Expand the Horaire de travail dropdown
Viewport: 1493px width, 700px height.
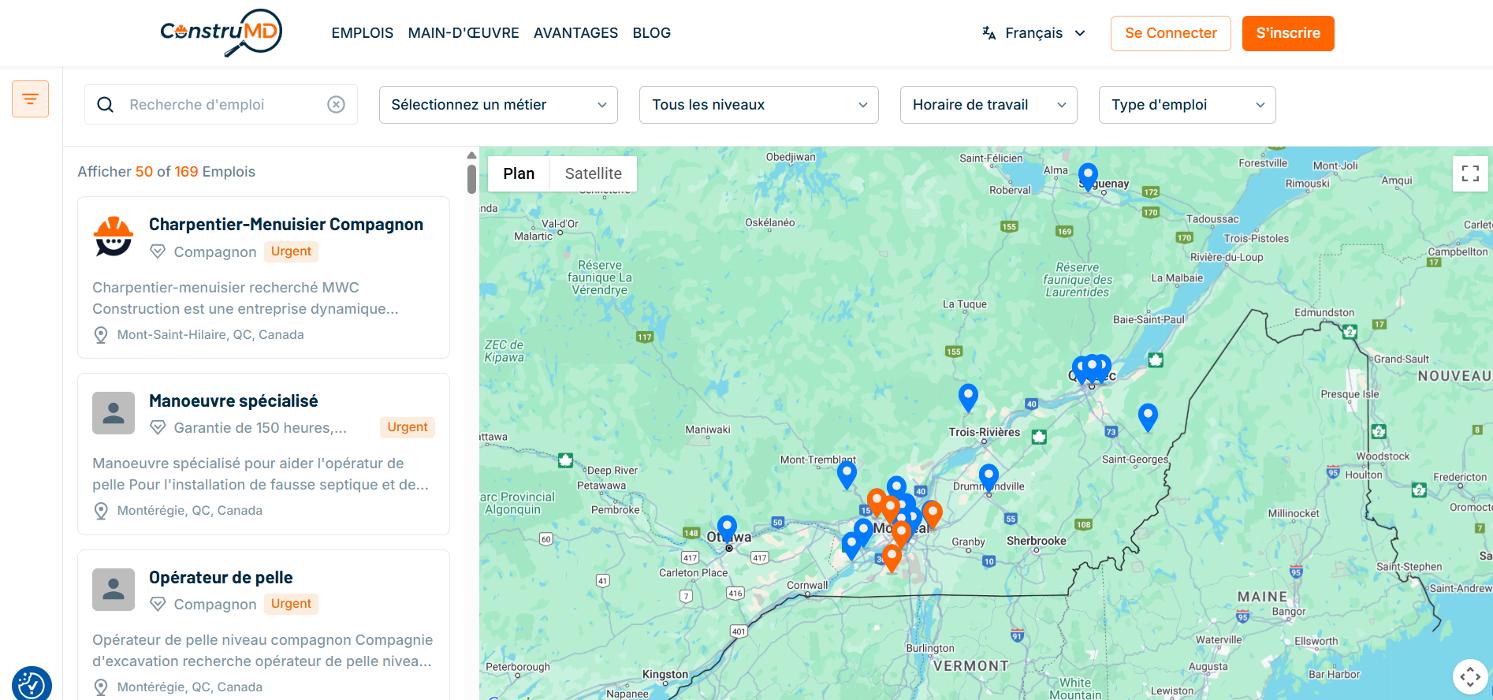[988, 105]
